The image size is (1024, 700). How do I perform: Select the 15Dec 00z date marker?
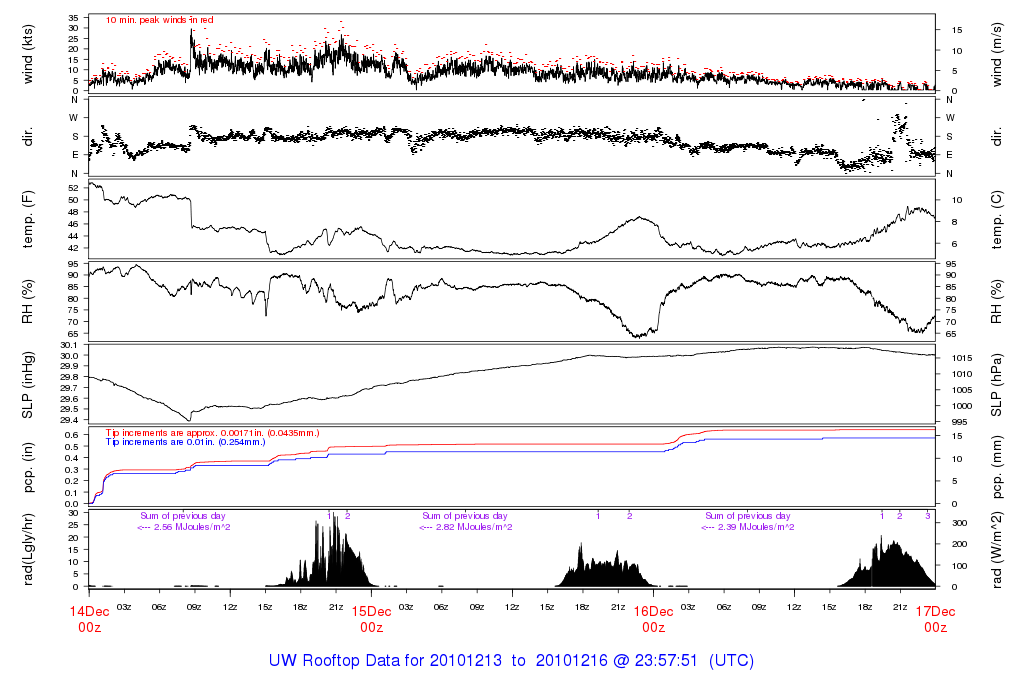pyautogui.click(x=371, y=619)
